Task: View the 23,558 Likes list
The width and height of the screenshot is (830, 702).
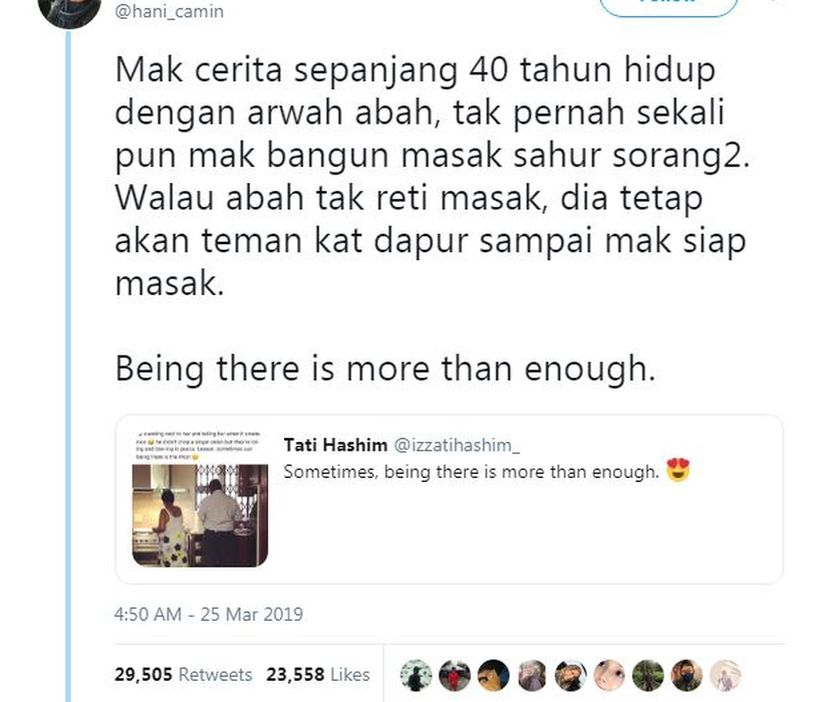Action: (318, 674)
